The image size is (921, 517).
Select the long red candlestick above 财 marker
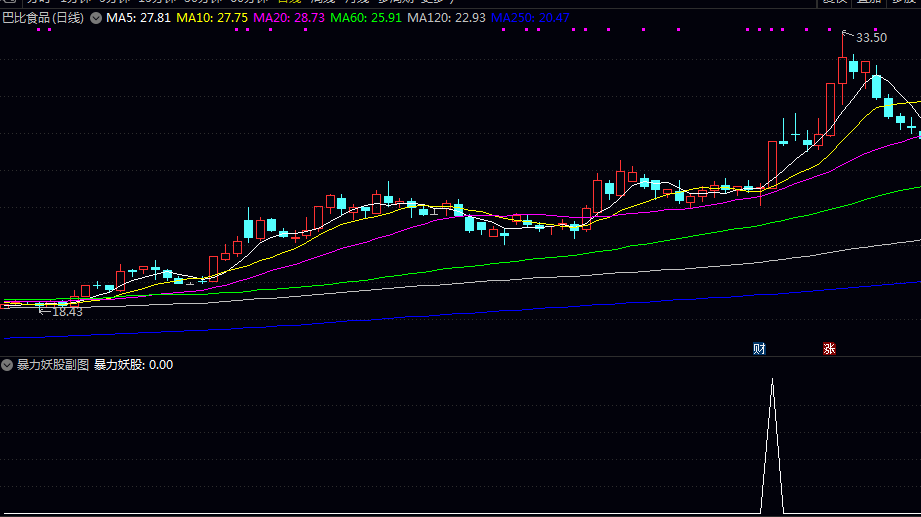[x=772, y=164]
